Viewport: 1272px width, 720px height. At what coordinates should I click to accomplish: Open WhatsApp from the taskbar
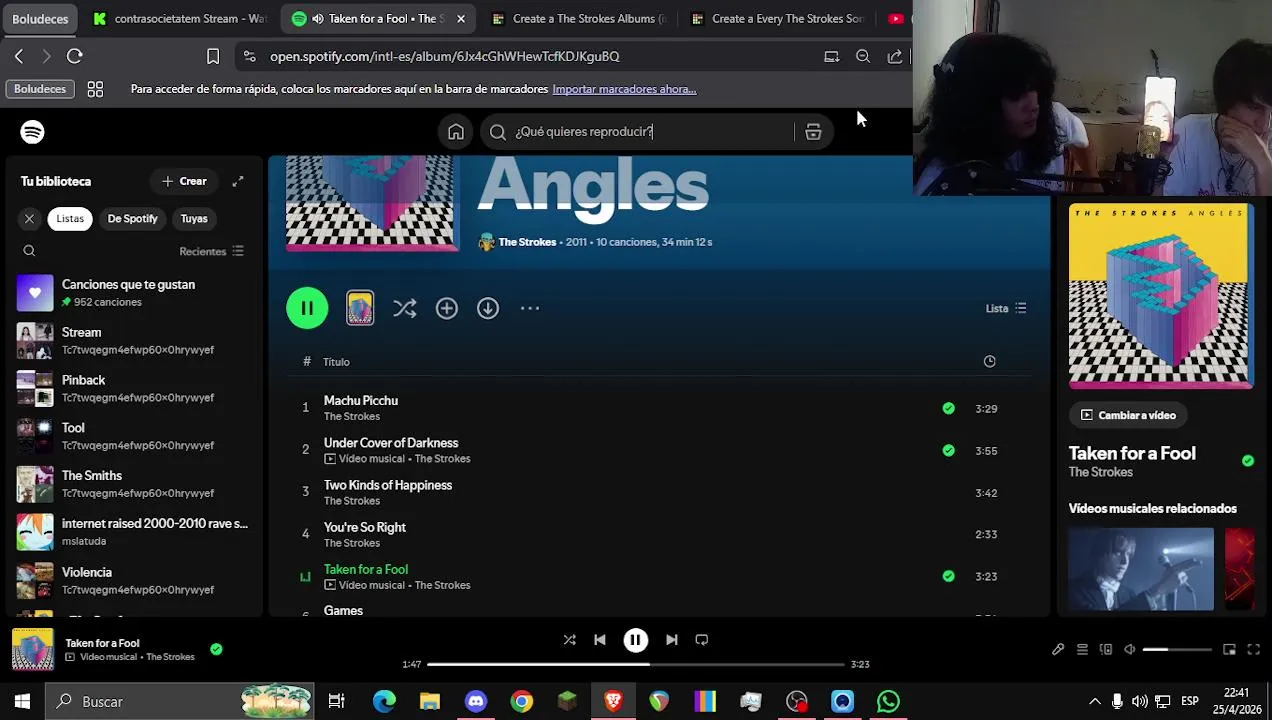tap(888, 702)
